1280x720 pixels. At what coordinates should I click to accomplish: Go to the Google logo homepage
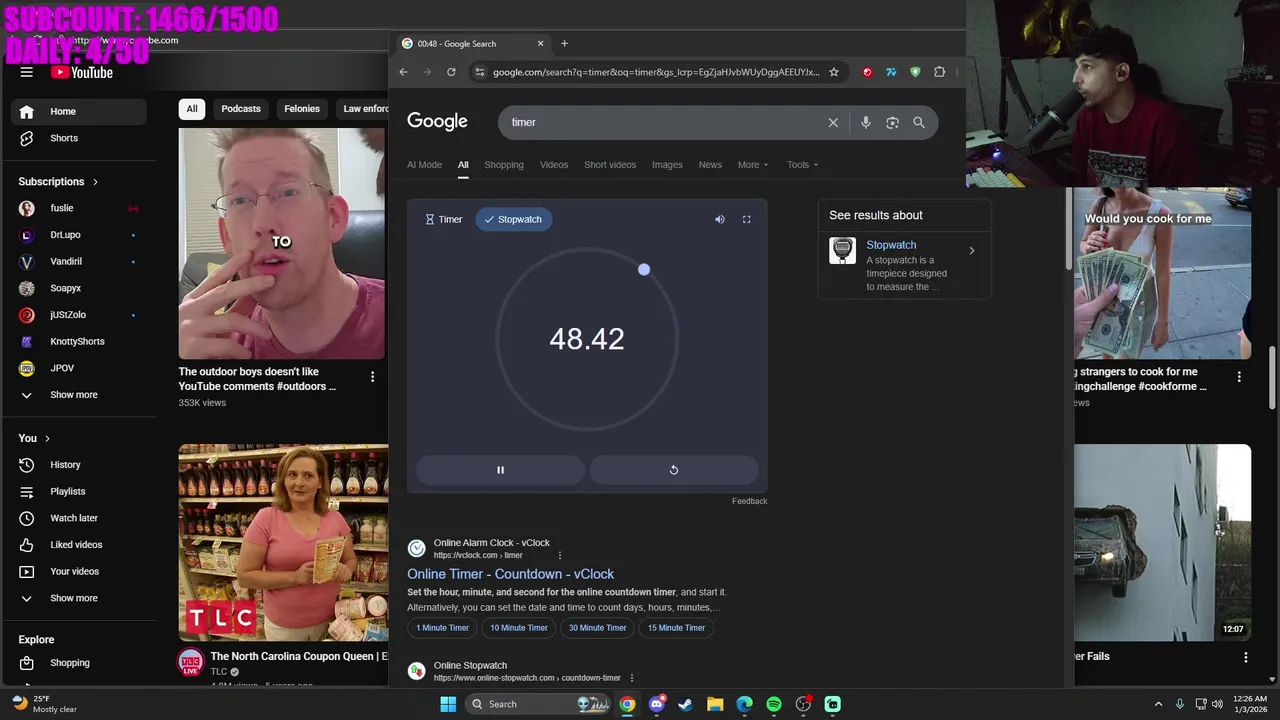(437, 121)
